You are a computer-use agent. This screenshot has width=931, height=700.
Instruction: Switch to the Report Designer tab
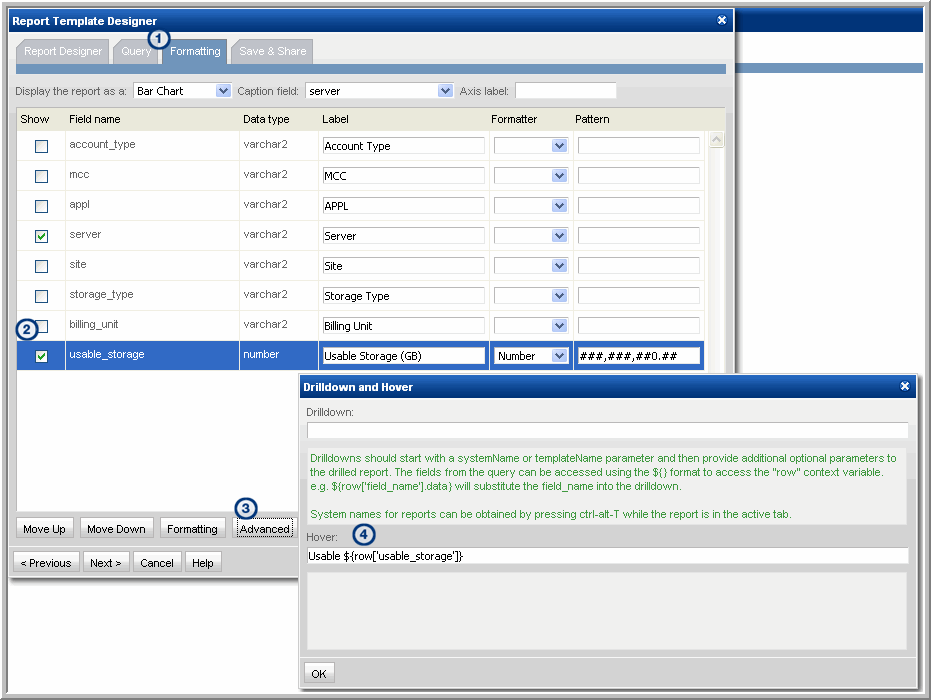click(x=63, y=51)
